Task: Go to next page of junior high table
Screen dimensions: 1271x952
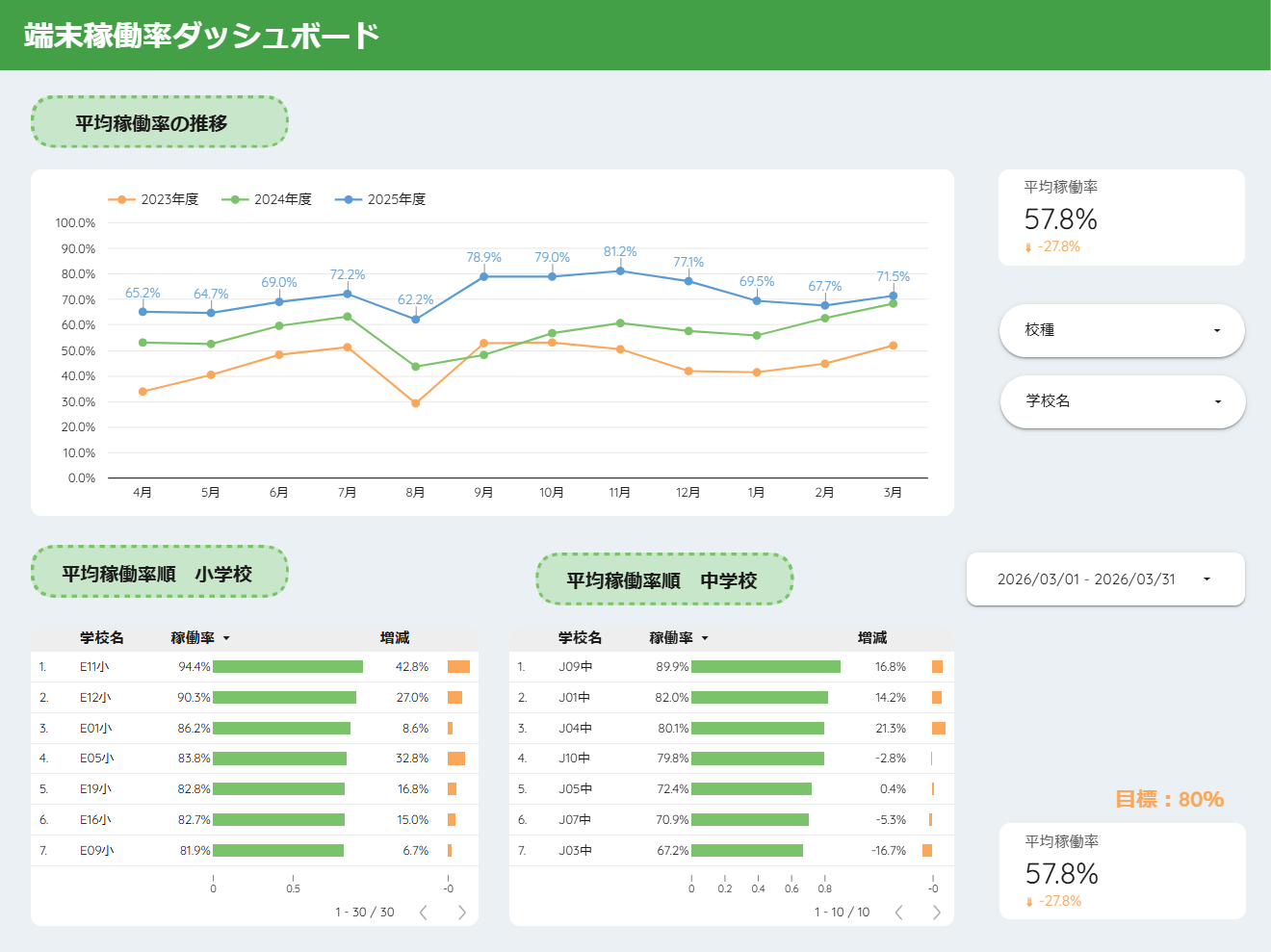Action: pos(937,913)
